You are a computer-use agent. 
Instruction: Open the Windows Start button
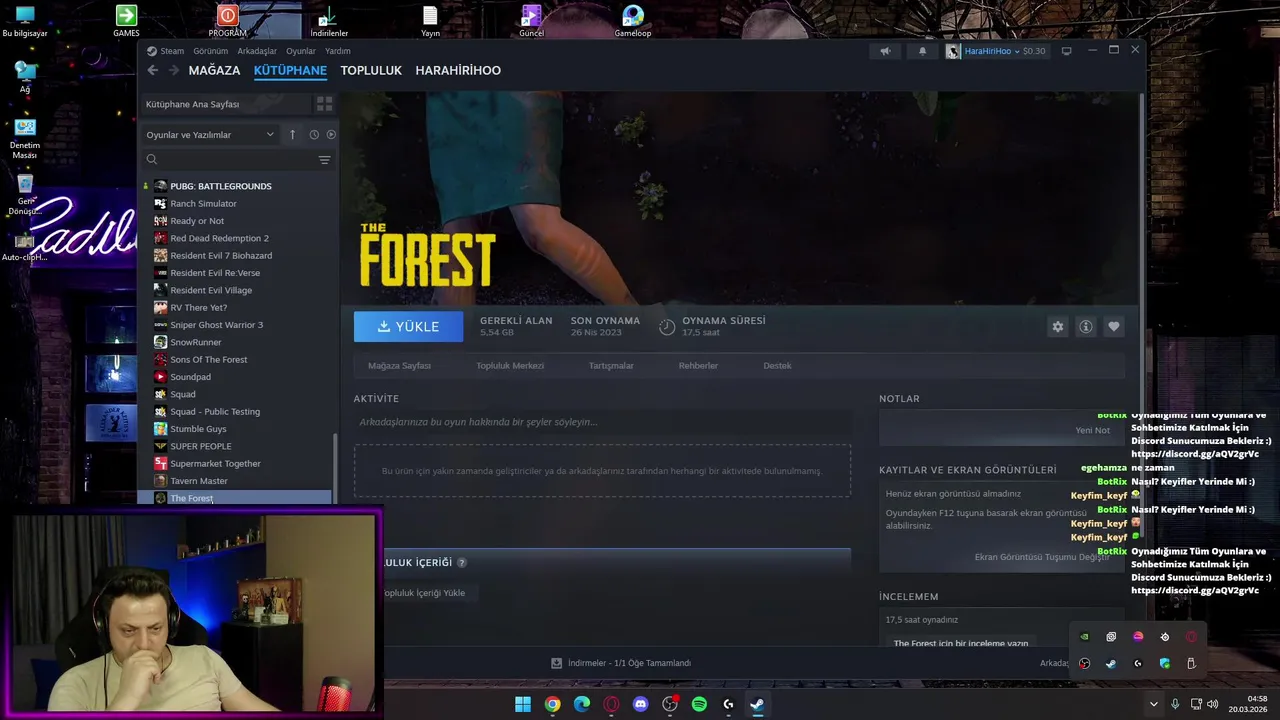pyautogui.click(x=523, y=704)
